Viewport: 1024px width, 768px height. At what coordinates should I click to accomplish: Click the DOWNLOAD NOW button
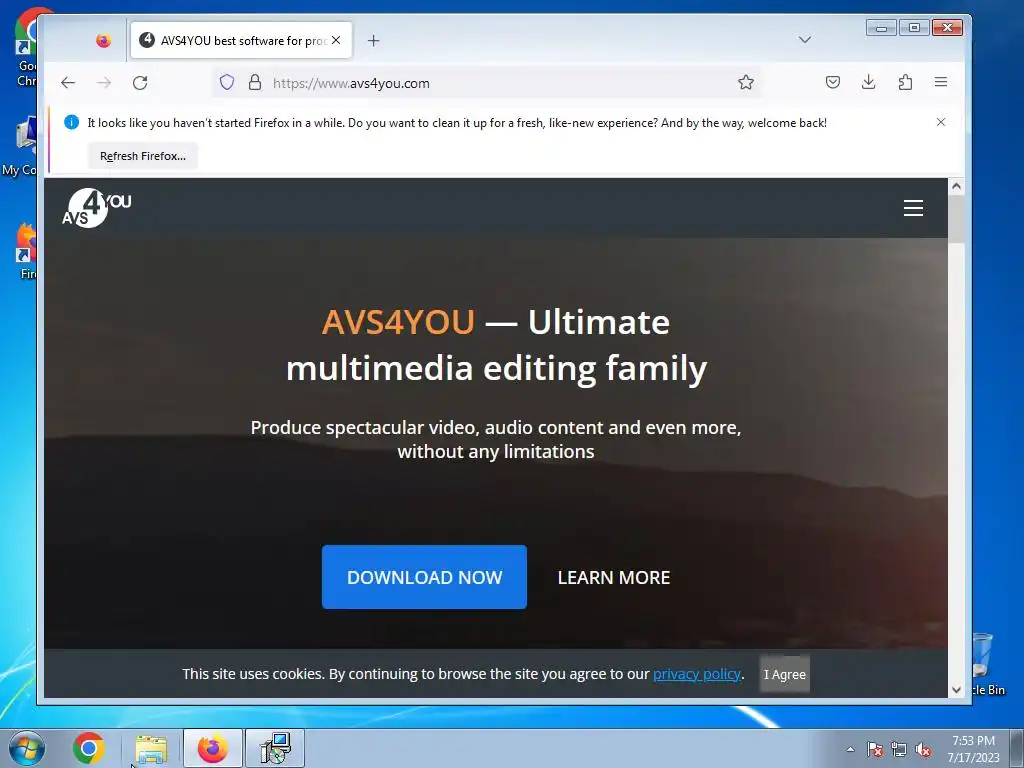[x=424, y=577]
